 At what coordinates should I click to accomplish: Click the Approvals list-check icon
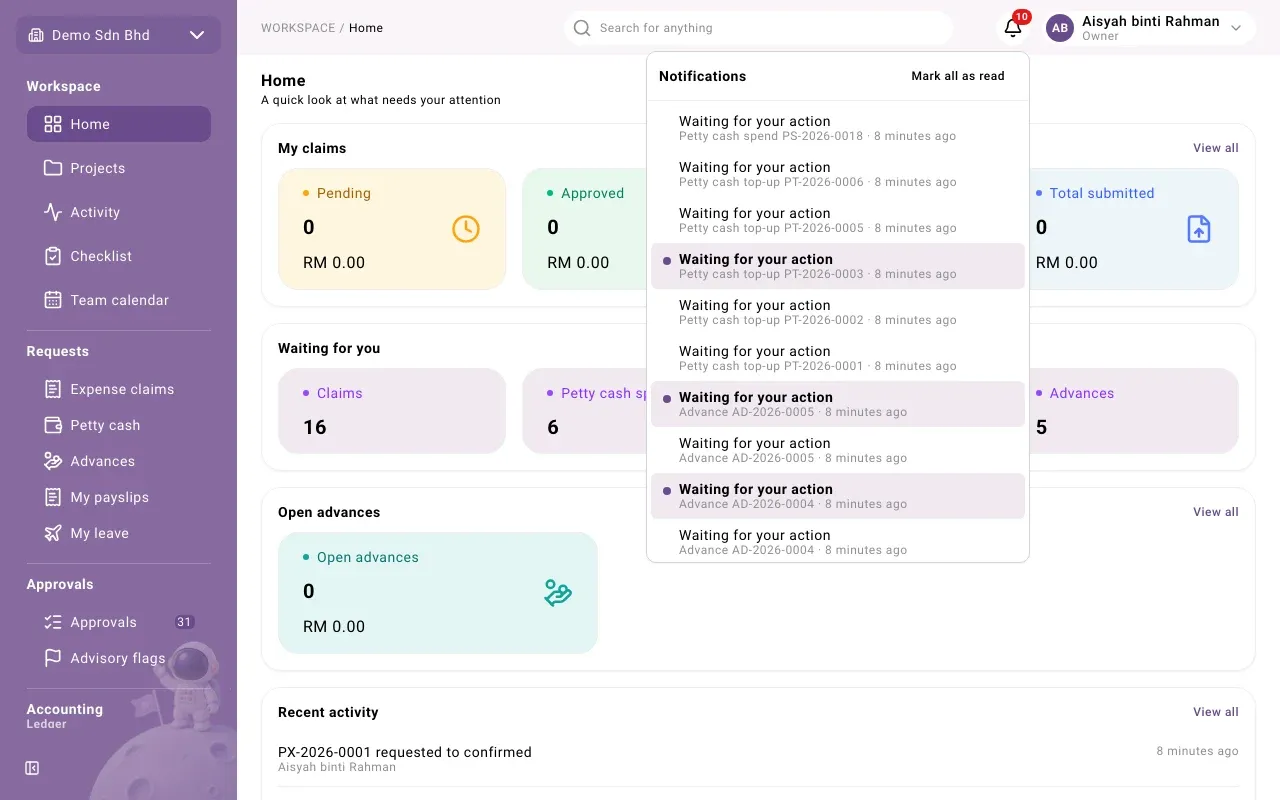click(x=53, y=622)
